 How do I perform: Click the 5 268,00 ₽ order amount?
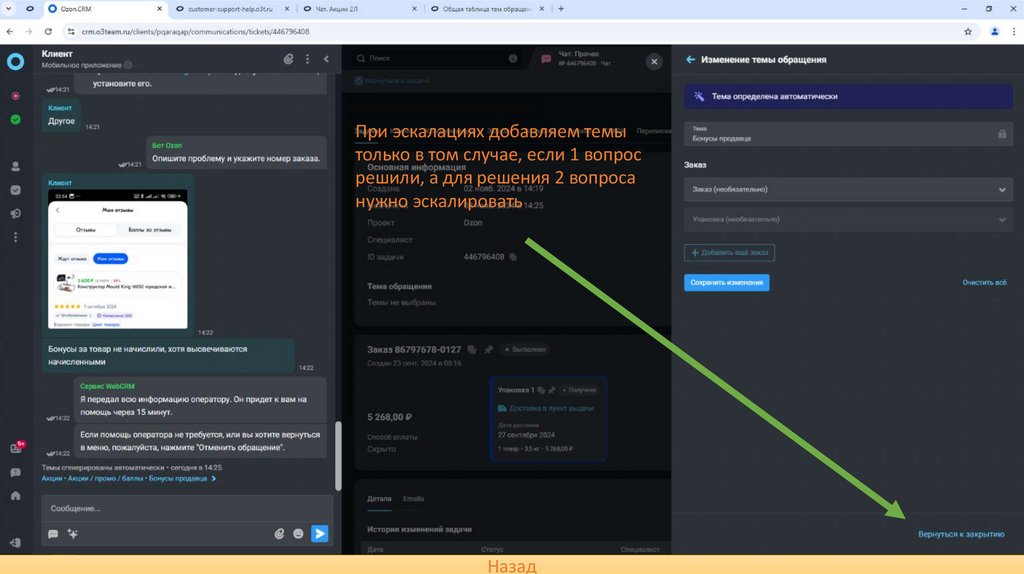pos(389,417)
